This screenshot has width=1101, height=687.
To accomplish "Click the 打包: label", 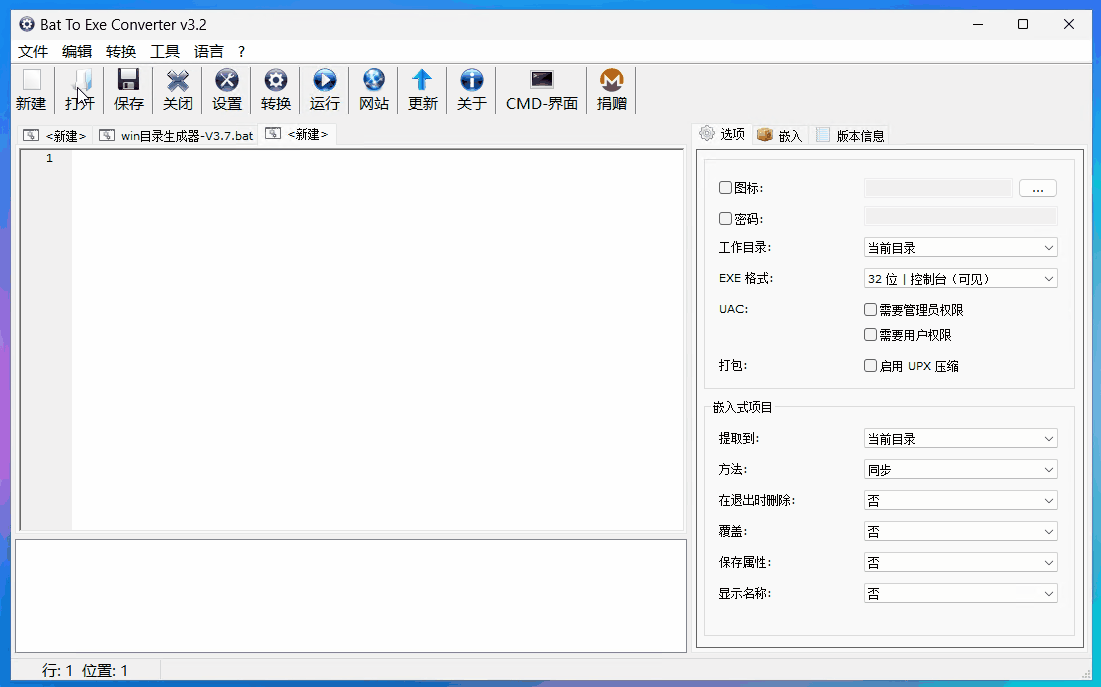I will (732, 365).
